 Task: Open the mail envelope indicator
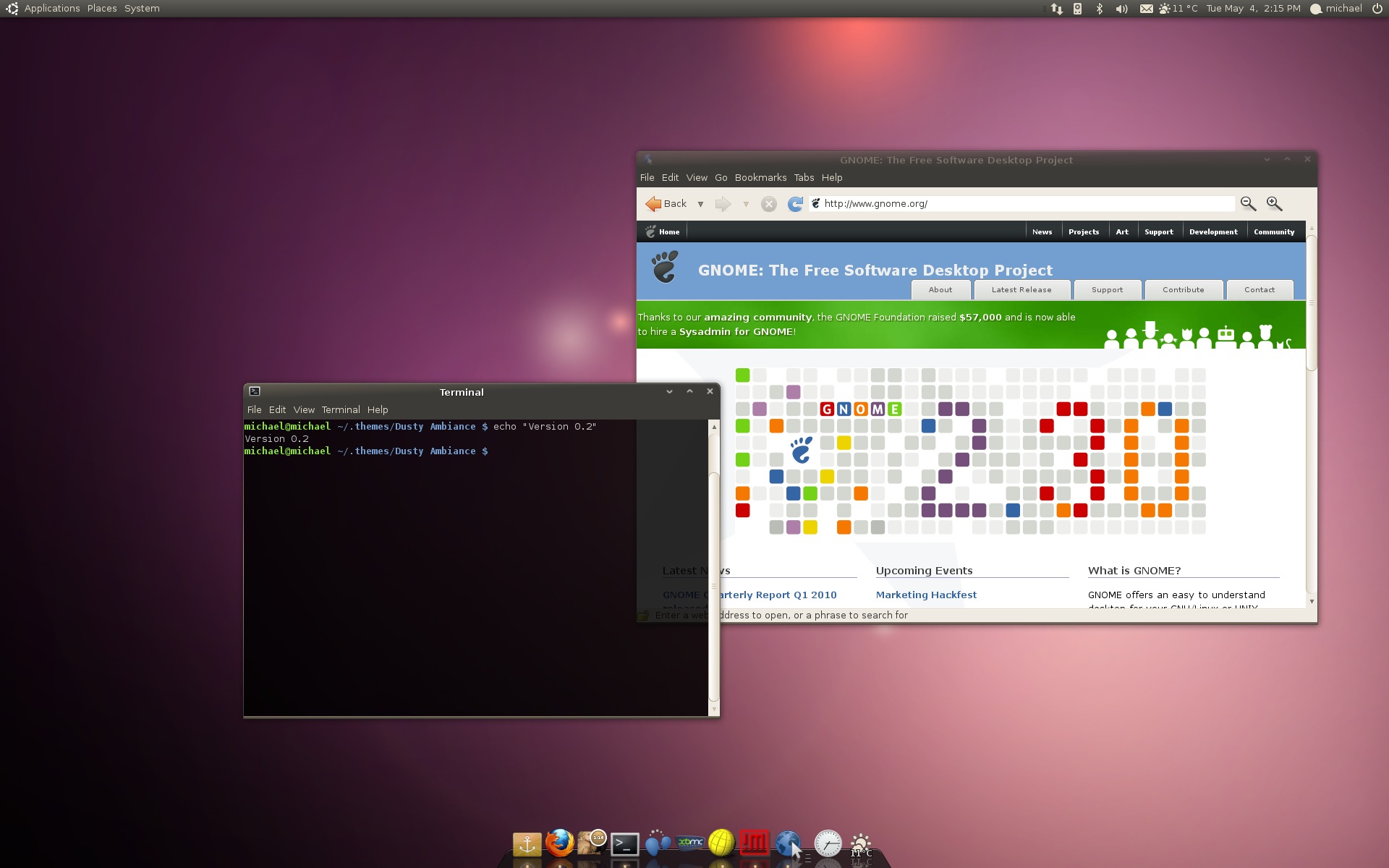click(1146, 9)
